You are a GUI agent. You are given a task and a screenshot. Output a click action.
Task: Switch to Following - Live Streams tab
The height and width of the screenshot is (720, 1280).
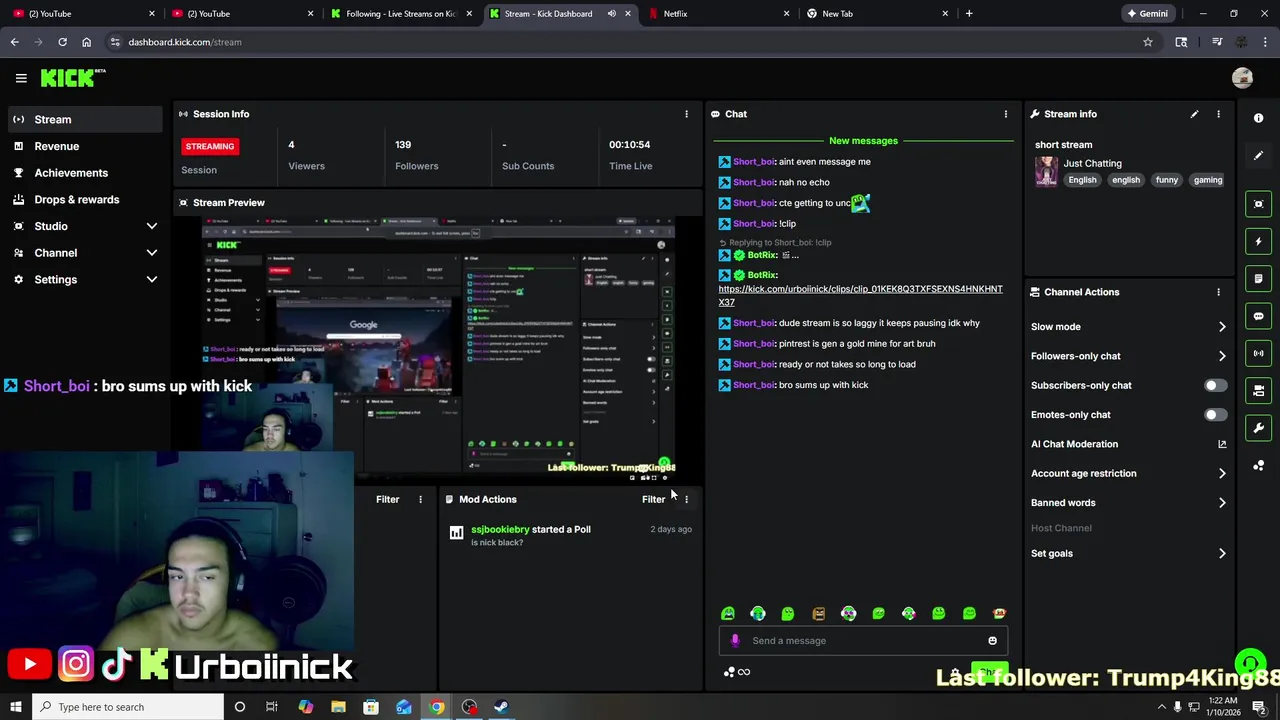[402, 14]
